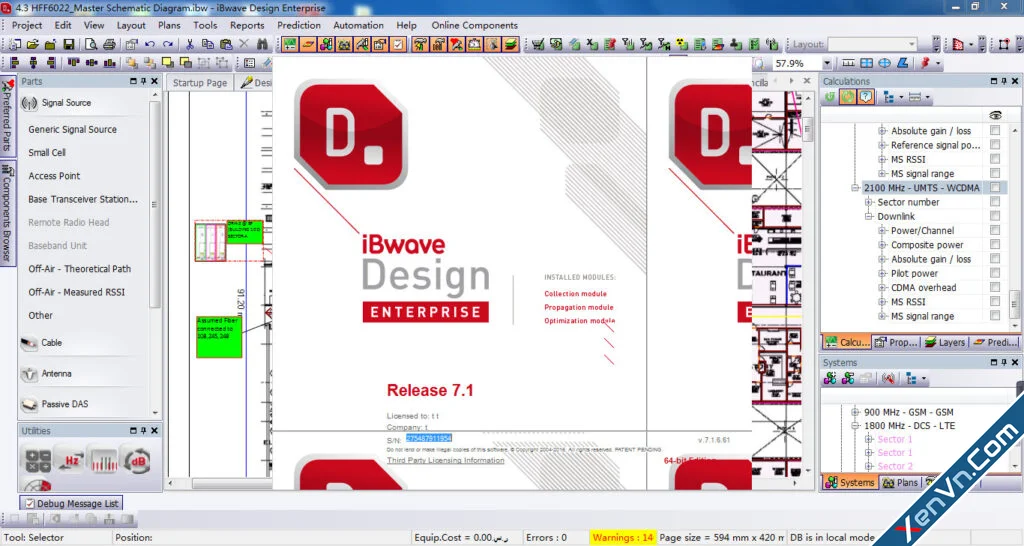This screenshot has height=546, width=1024.
Task: Open the Prediction menu
Action: point(298,25)
